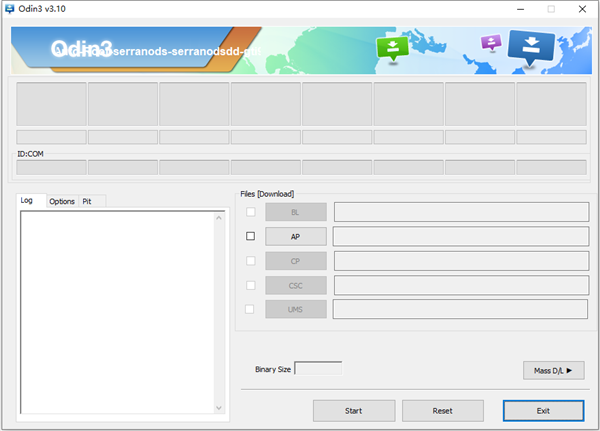600x431 pixels.
Task: Click the BL file button
Action: (x=296, y=212)
